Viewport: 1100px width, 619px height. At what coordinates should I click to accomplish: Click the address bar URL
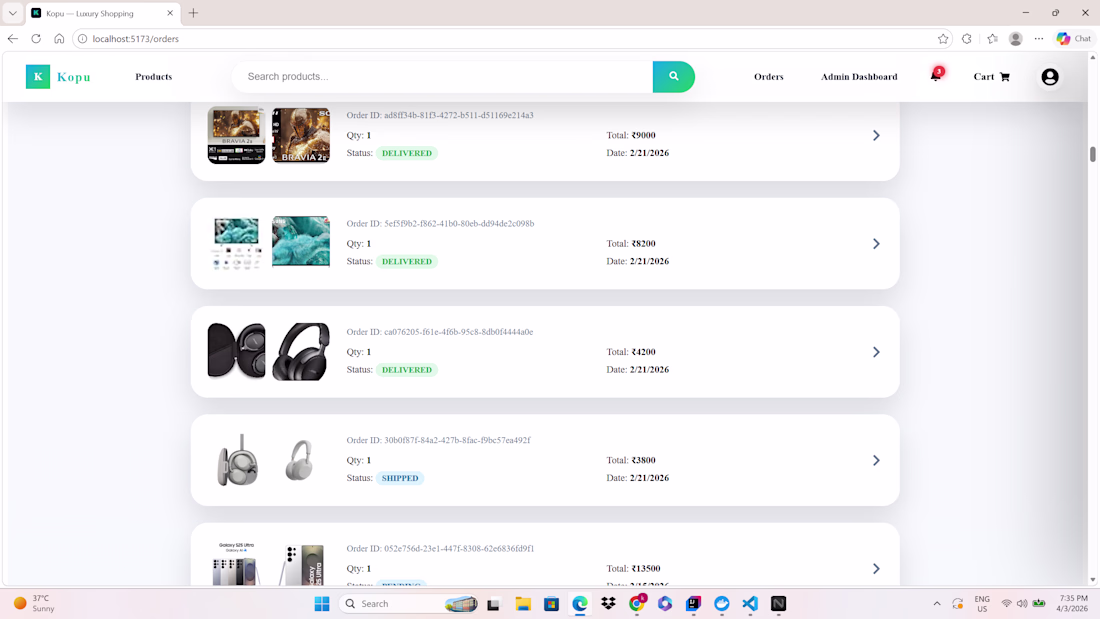[x=135, y=39]
